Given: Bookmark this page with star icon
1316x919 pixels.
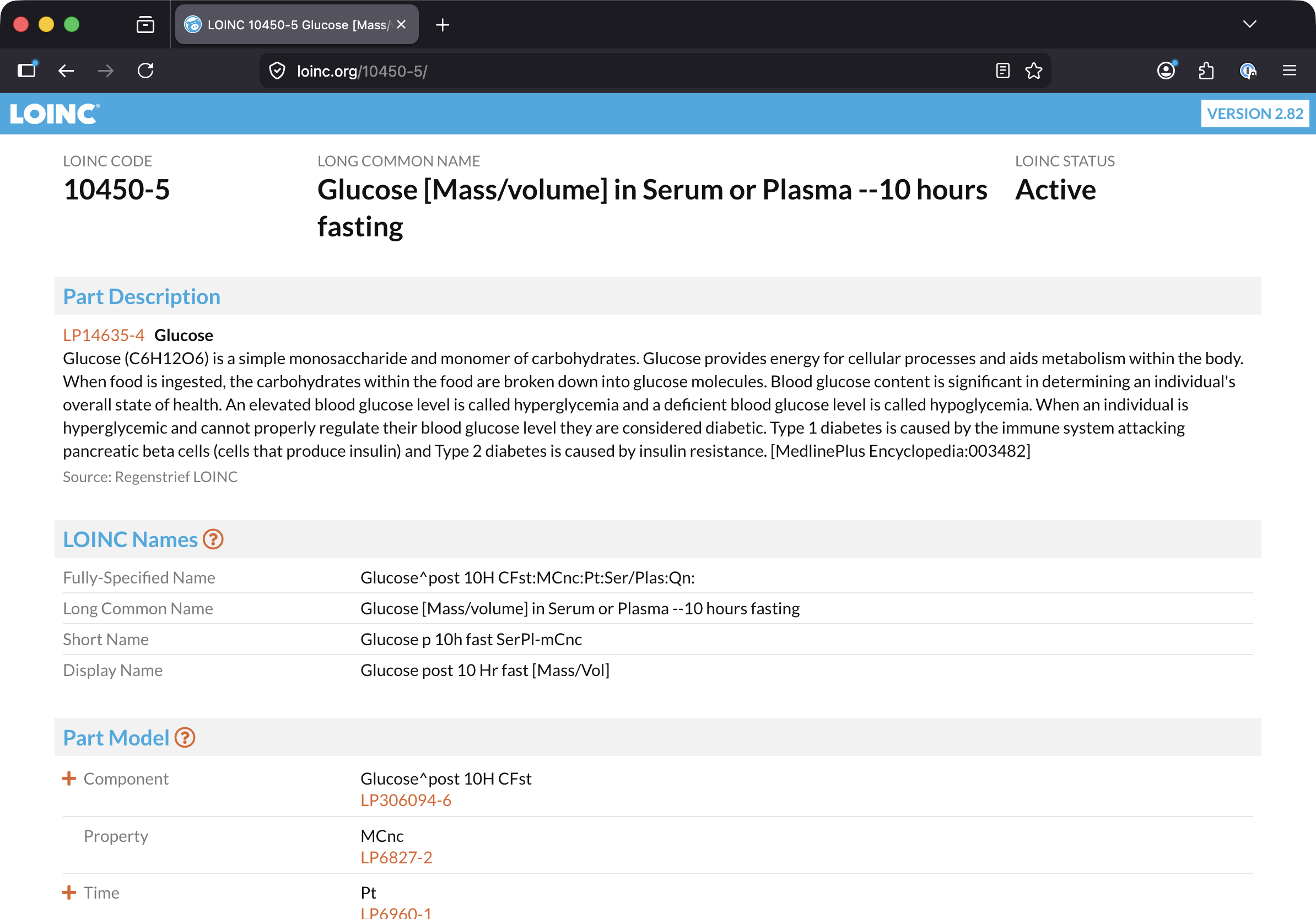Looking at the screenshot, I should click(x=1033, y=71).
